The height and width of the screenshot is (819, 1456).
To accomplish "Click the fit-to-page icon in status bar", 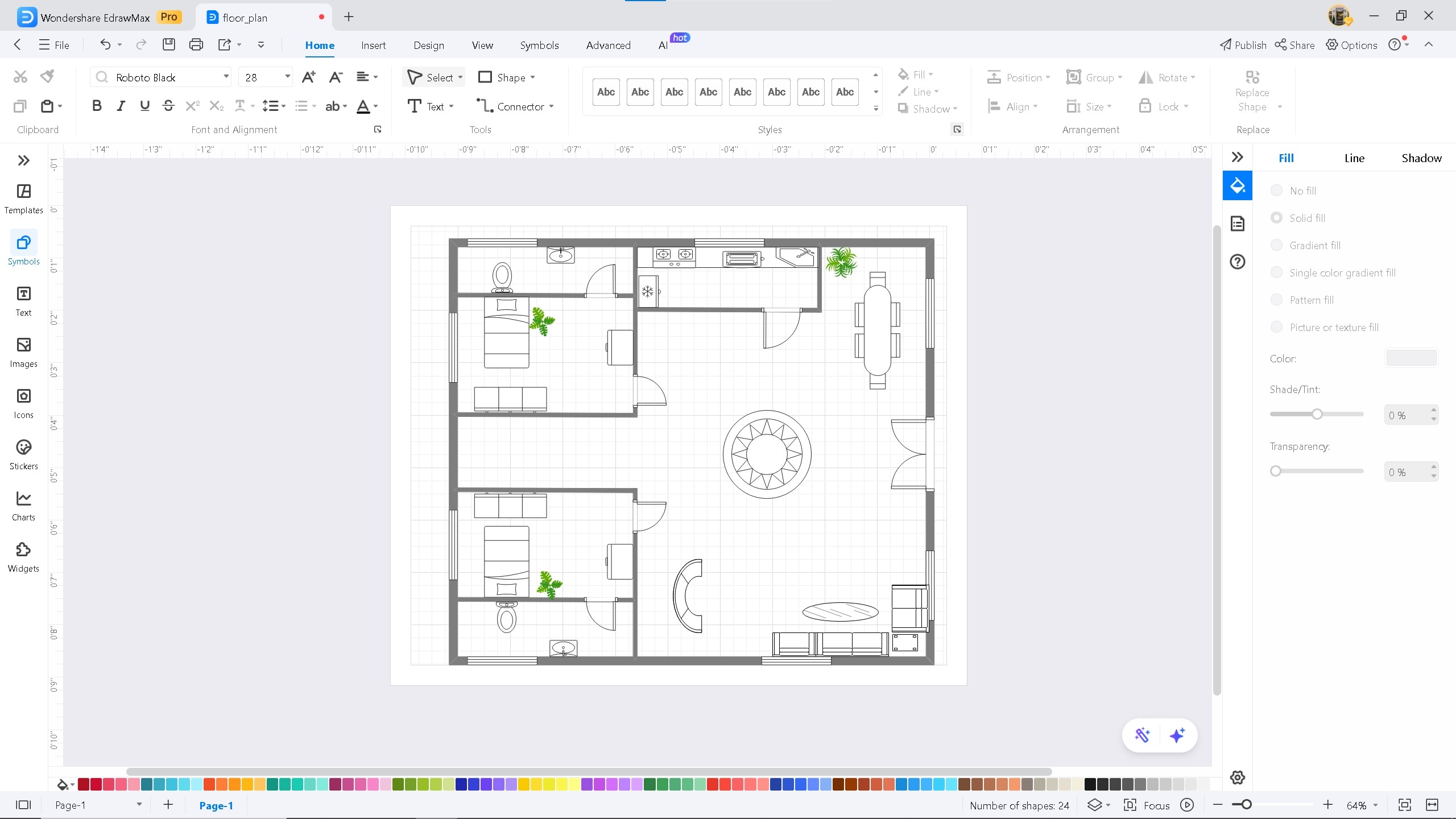I will point(1405,805).
